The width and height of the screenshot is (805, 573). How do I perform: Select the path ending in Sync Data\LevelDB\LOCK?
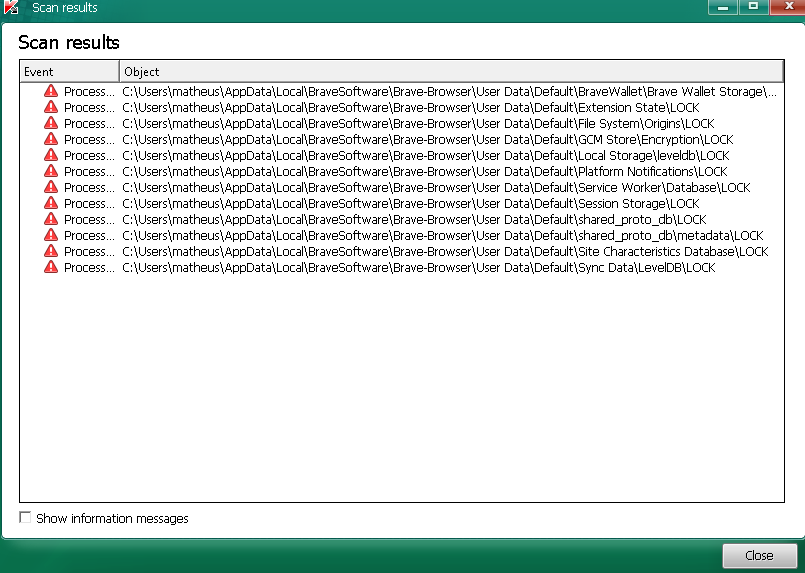pos(418,267)
